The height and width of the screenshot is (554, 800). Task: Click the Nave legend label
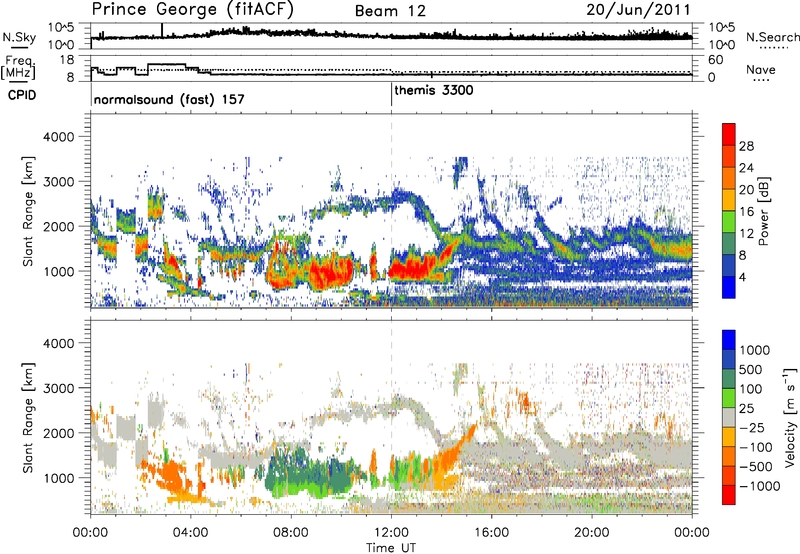[x=760, y=69]
